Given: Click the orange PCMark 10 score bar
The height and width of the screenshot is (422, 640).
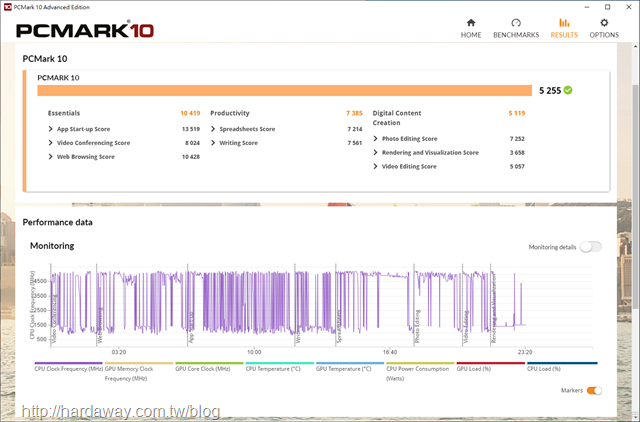Looking at the screenshot, I should (284, 90).
